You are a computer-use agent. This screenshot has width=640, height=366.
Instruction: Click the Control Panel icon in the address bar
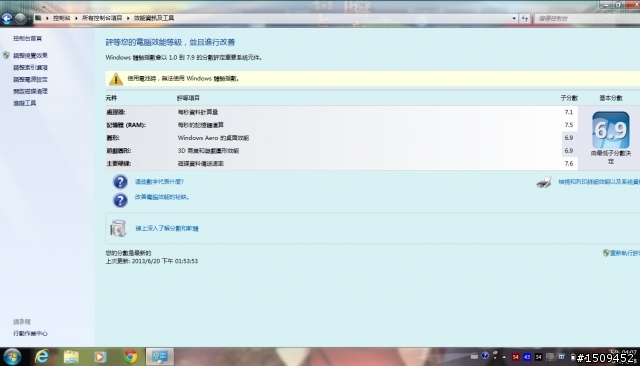point(38,18)
